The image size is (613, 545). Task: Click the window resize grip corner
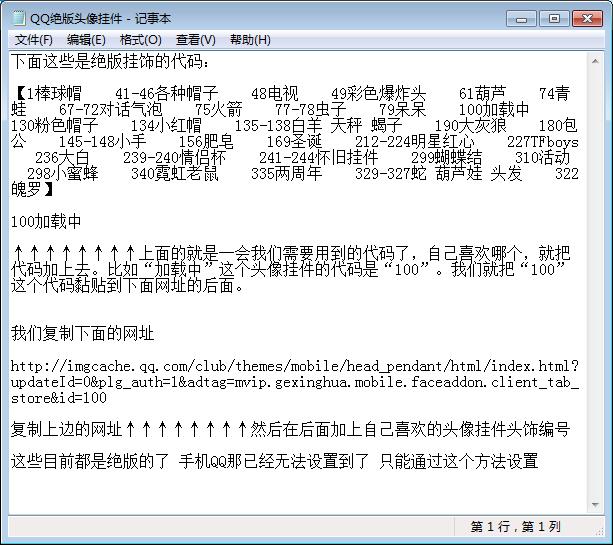tap(598, 531)
